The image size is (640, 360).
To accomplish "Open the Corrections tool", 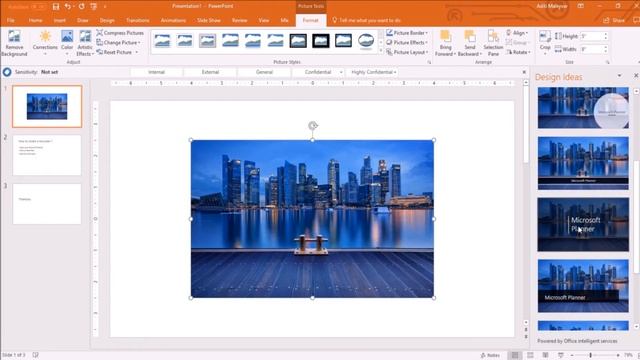I will 45,42.
